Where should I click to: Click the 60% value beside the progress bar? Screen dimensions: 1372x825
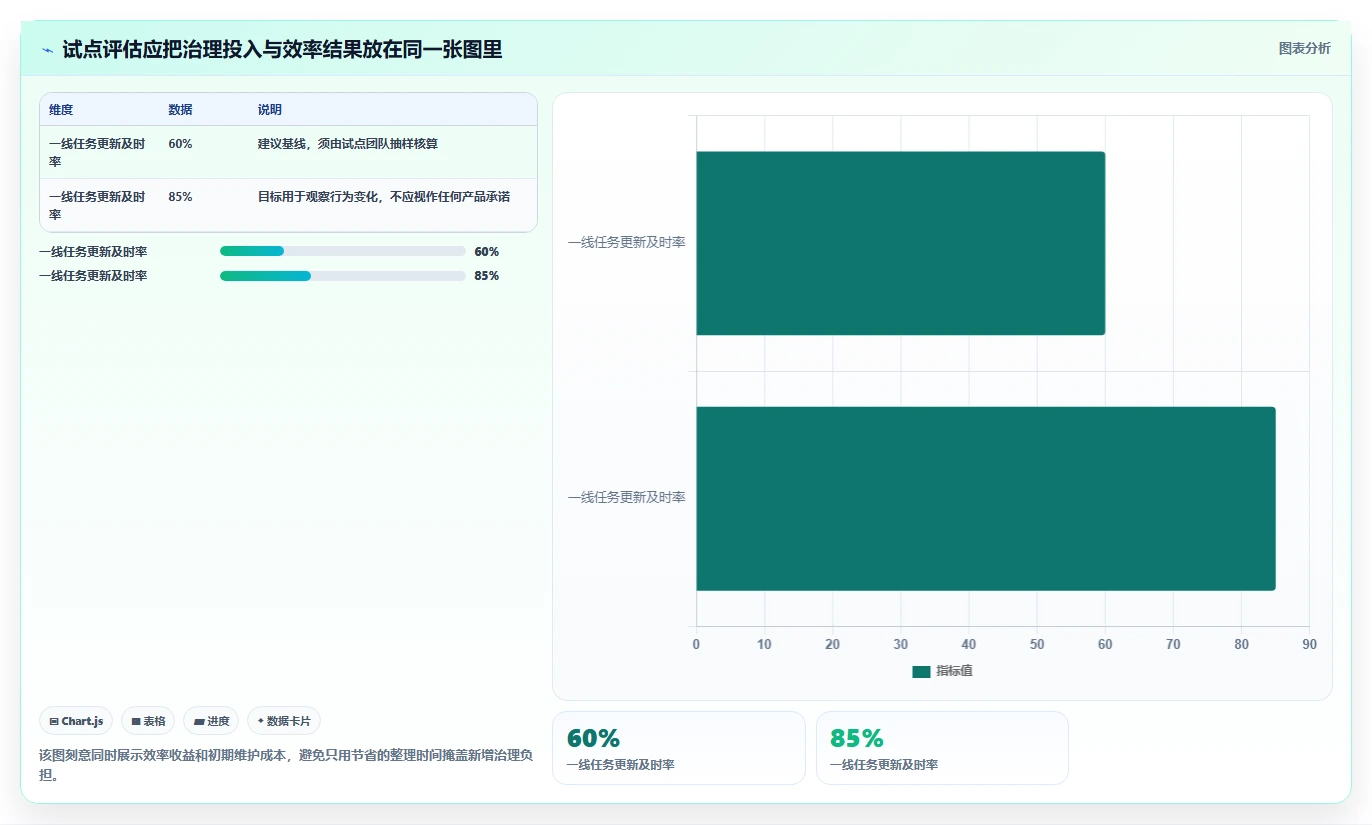[487, 252]
